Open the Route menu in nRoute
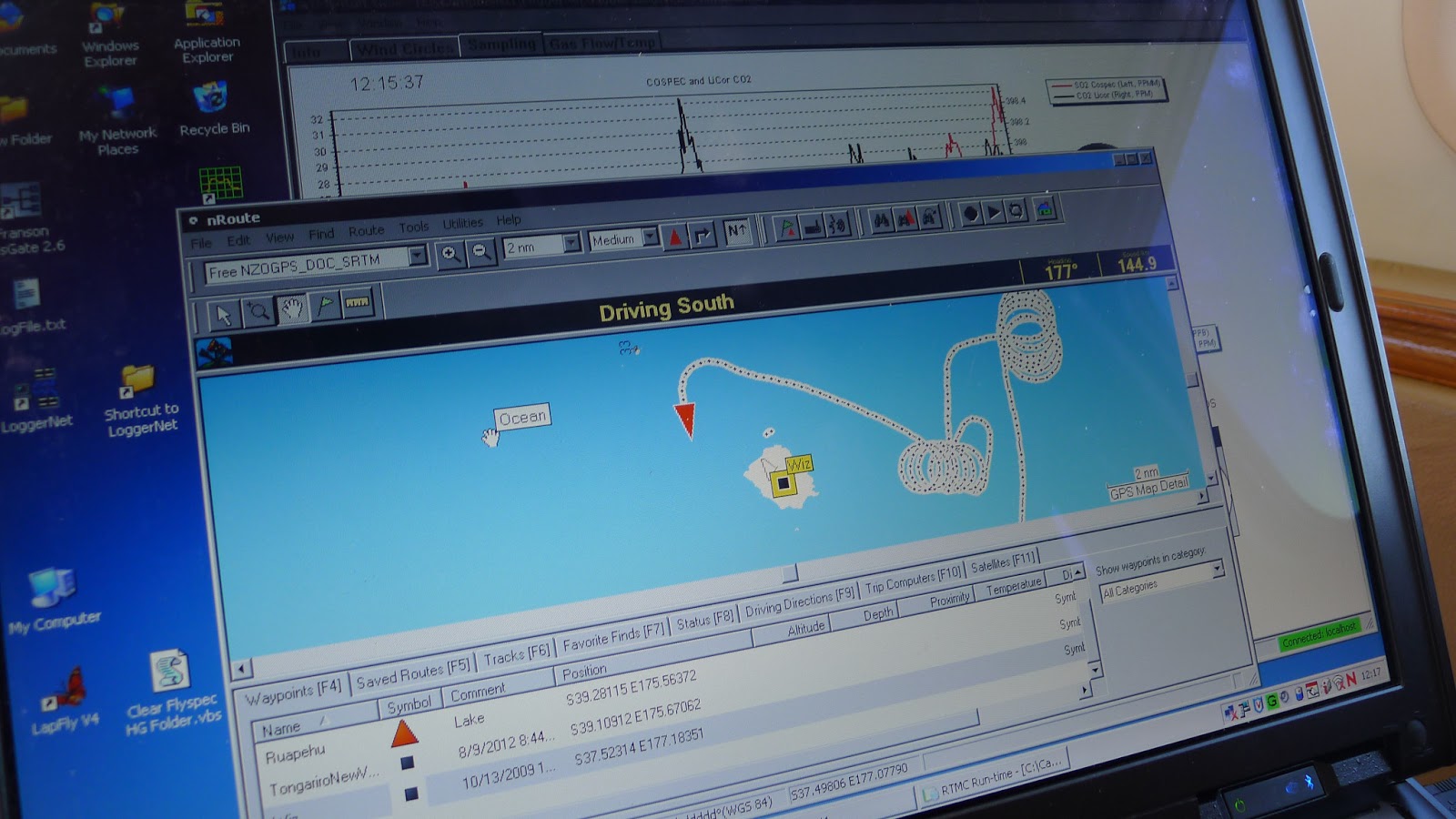 tap(366, 231)
